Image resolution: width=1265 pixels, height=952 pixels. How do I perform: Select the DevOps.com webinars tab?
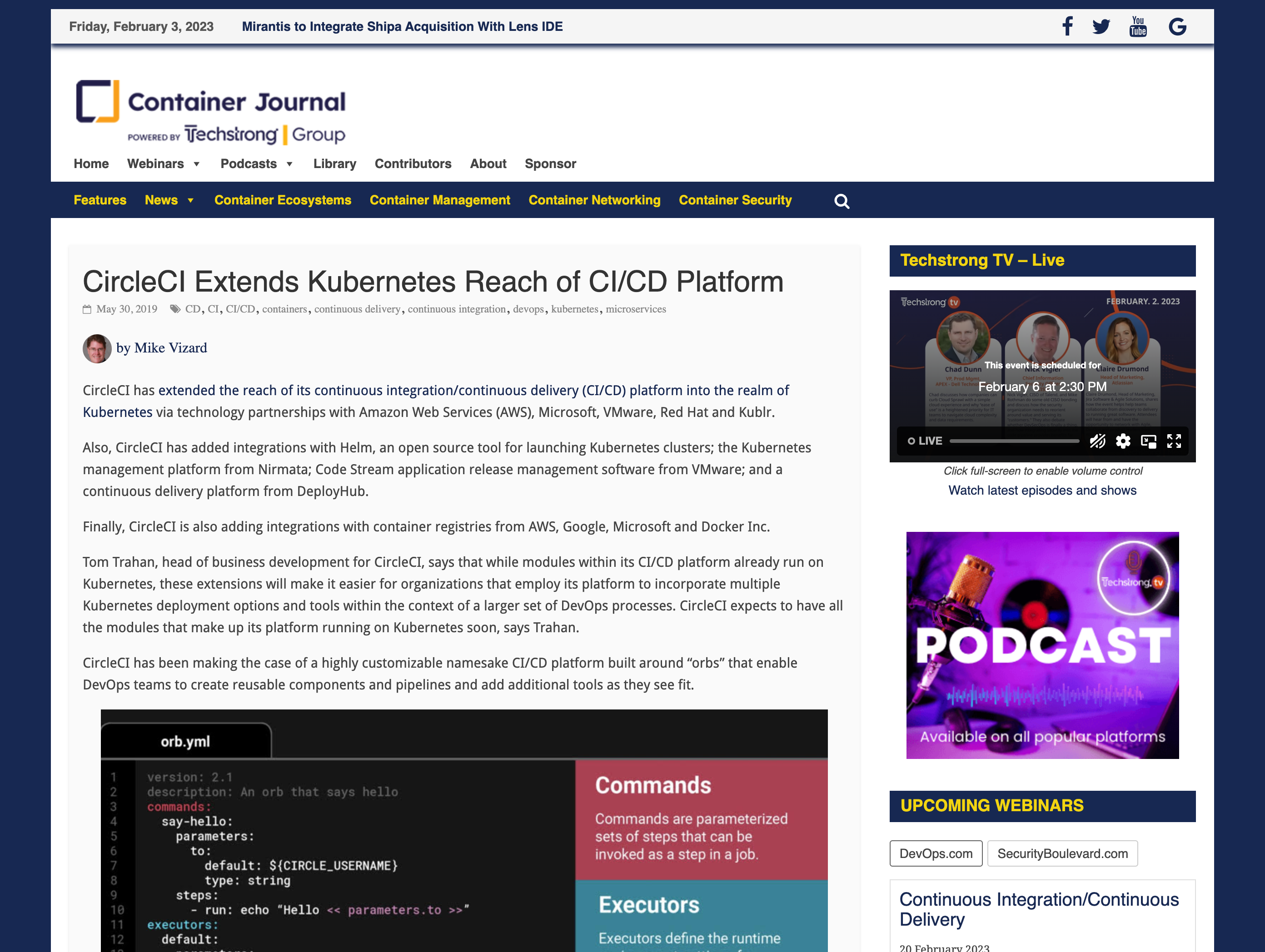(x=936, y=853)
